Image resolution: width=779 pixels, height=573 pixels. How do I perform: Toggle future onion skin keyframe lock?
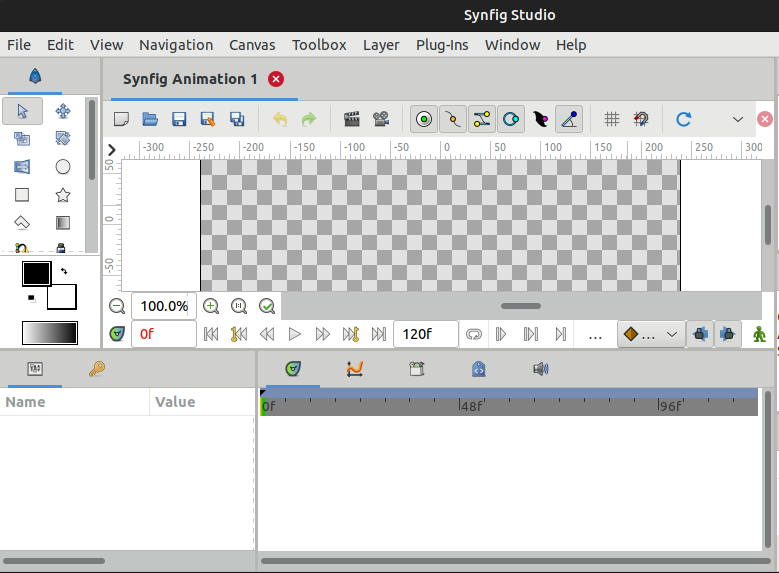tap(728, 334)
